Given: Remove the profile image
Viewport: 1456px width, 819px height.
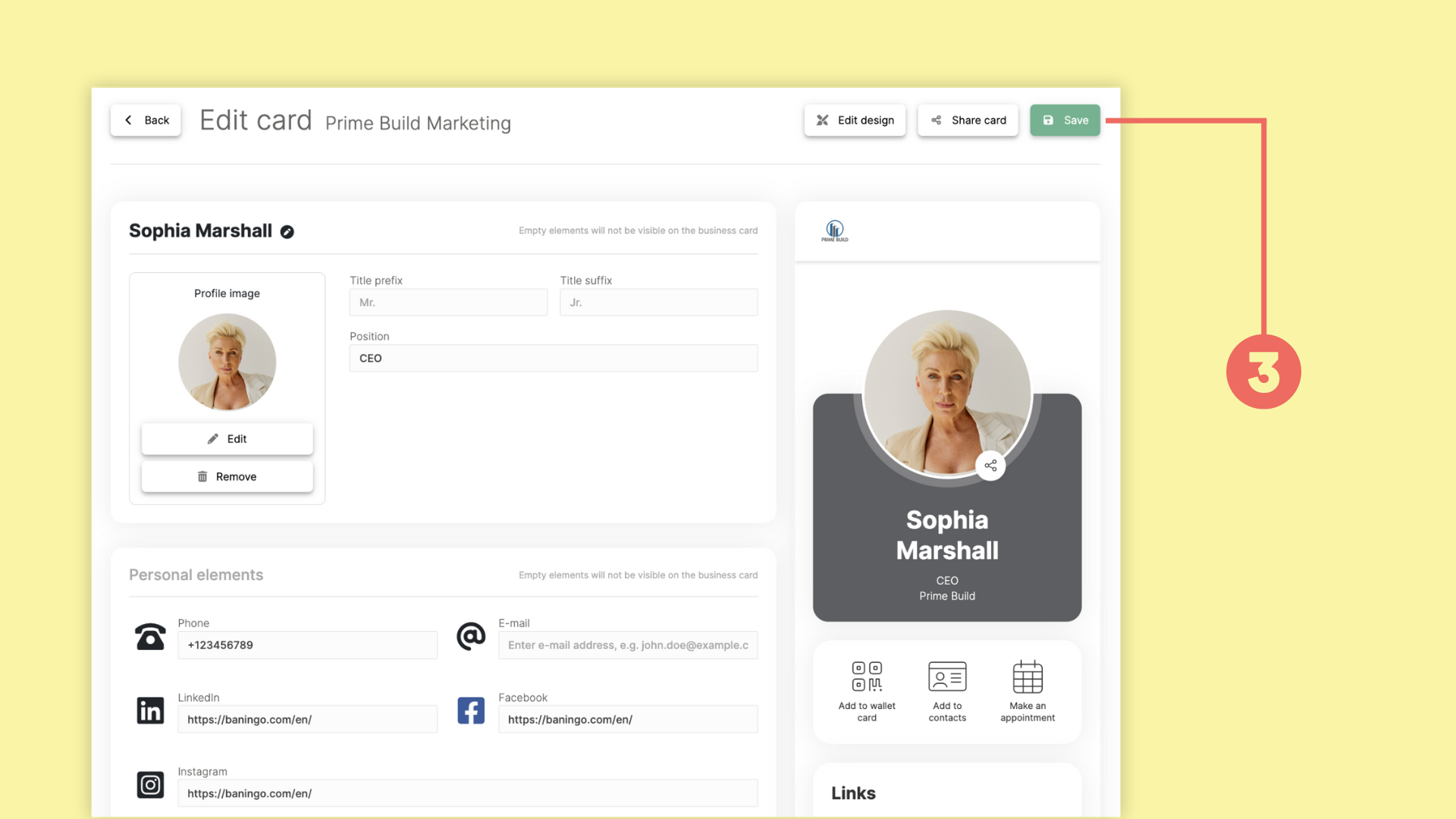Looking at the screenshot, I should click(227, 477).
